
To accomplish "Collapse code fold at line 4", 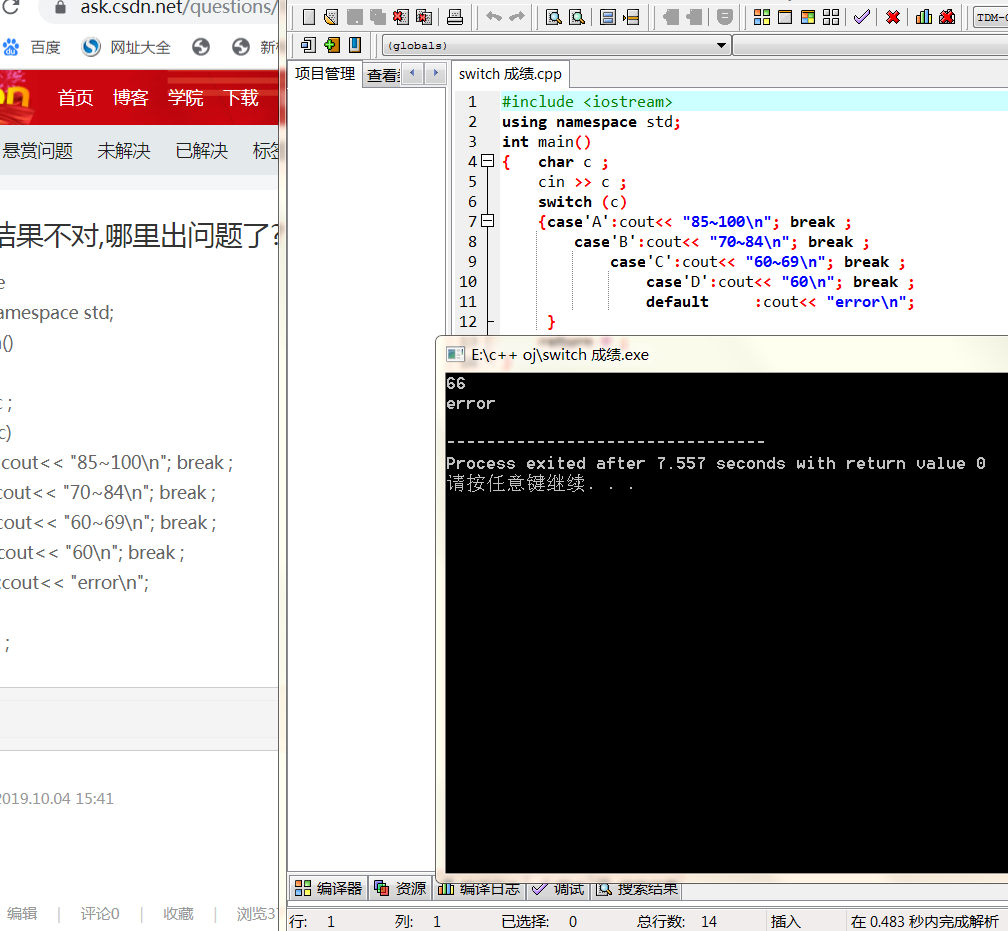I will pos(488,161).
